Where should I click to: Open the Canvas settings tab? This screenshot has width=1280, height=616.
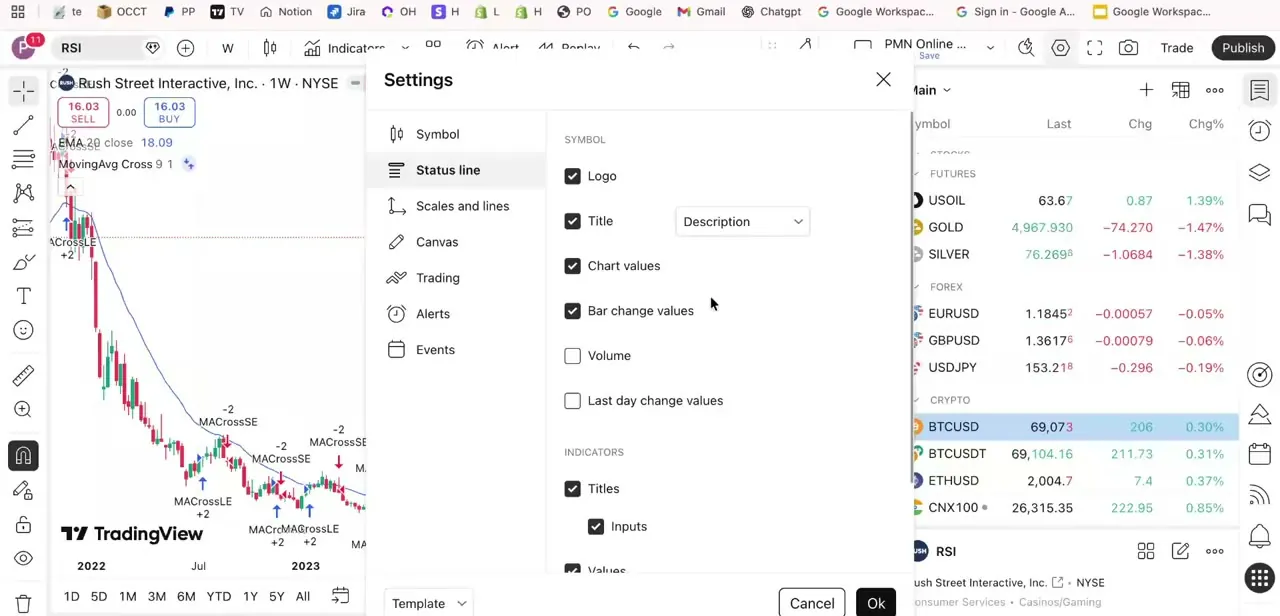(x=457, y=242)
